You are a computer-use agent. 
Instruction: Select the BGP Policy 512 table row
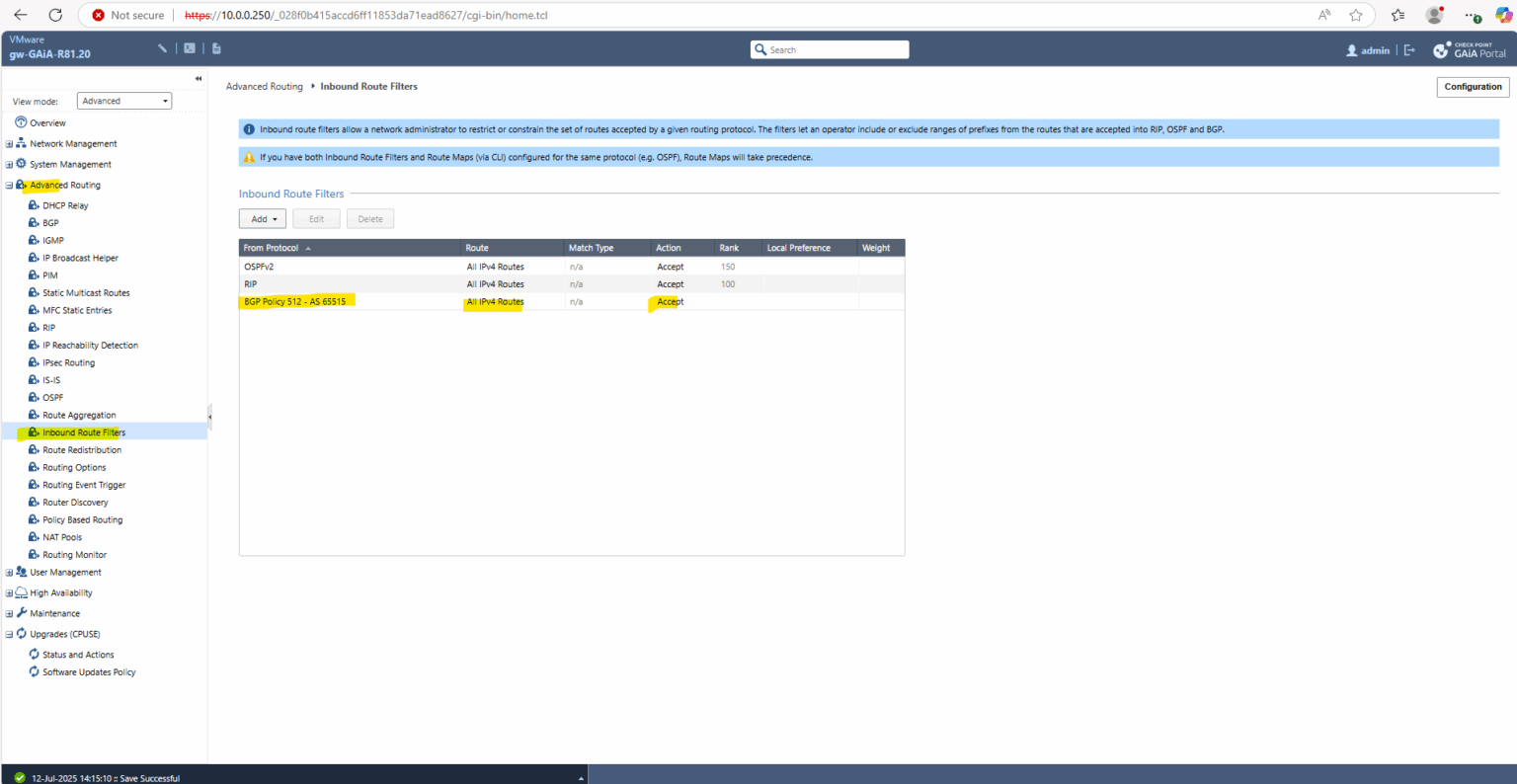click(x=572, y=302)
